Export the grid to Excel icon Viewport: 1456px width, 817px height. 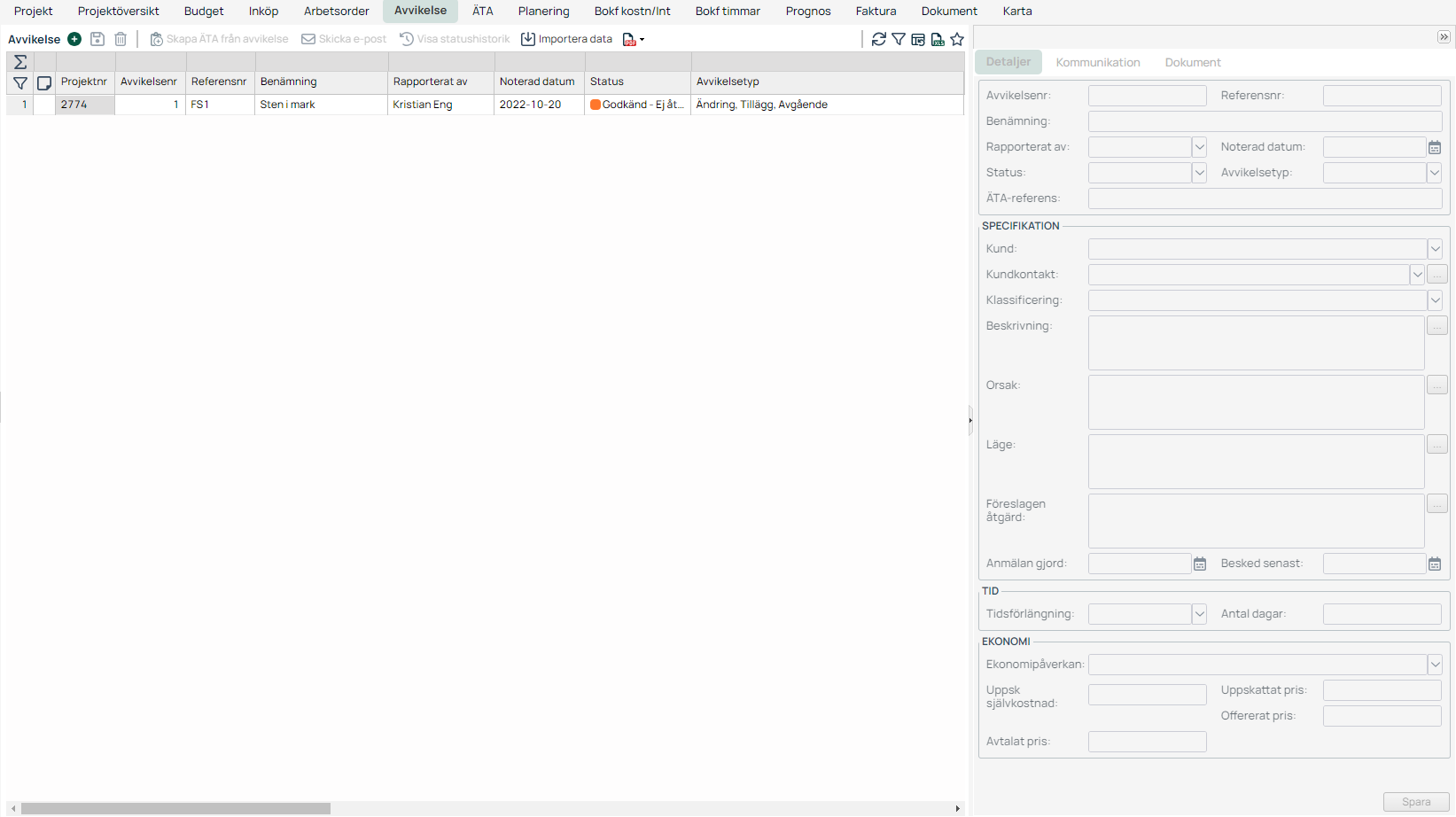pyautogui.click(x=938, y=39)
